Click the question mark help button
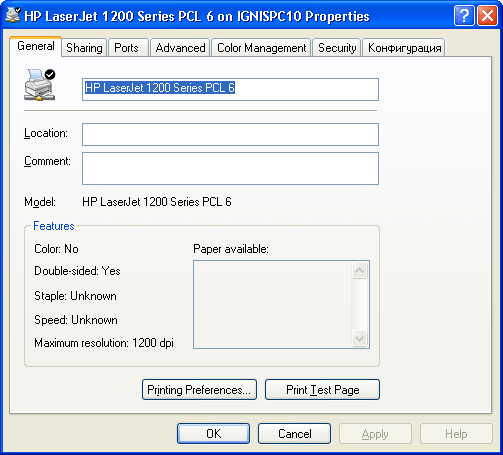This screenshot has height=455, width=503. pyautogui.click(x=464, y=15)
